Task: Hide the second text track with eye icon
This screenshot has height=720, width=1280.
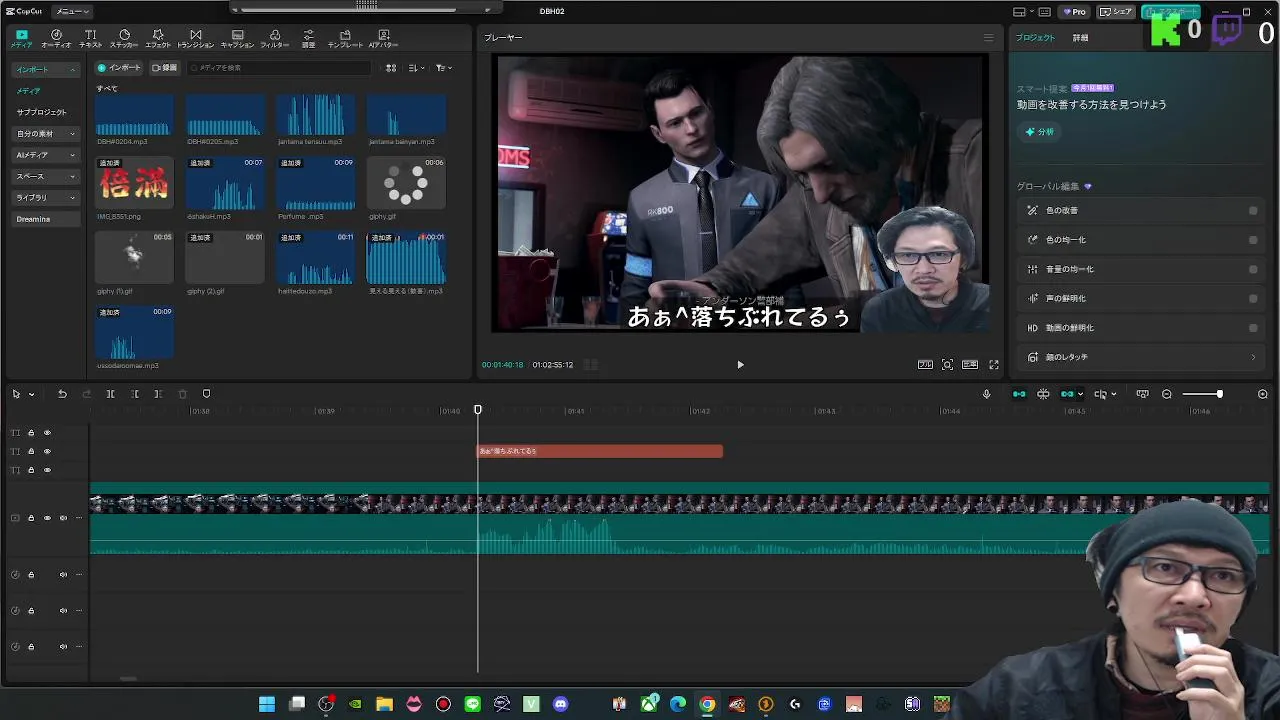Action: [47, 451]
